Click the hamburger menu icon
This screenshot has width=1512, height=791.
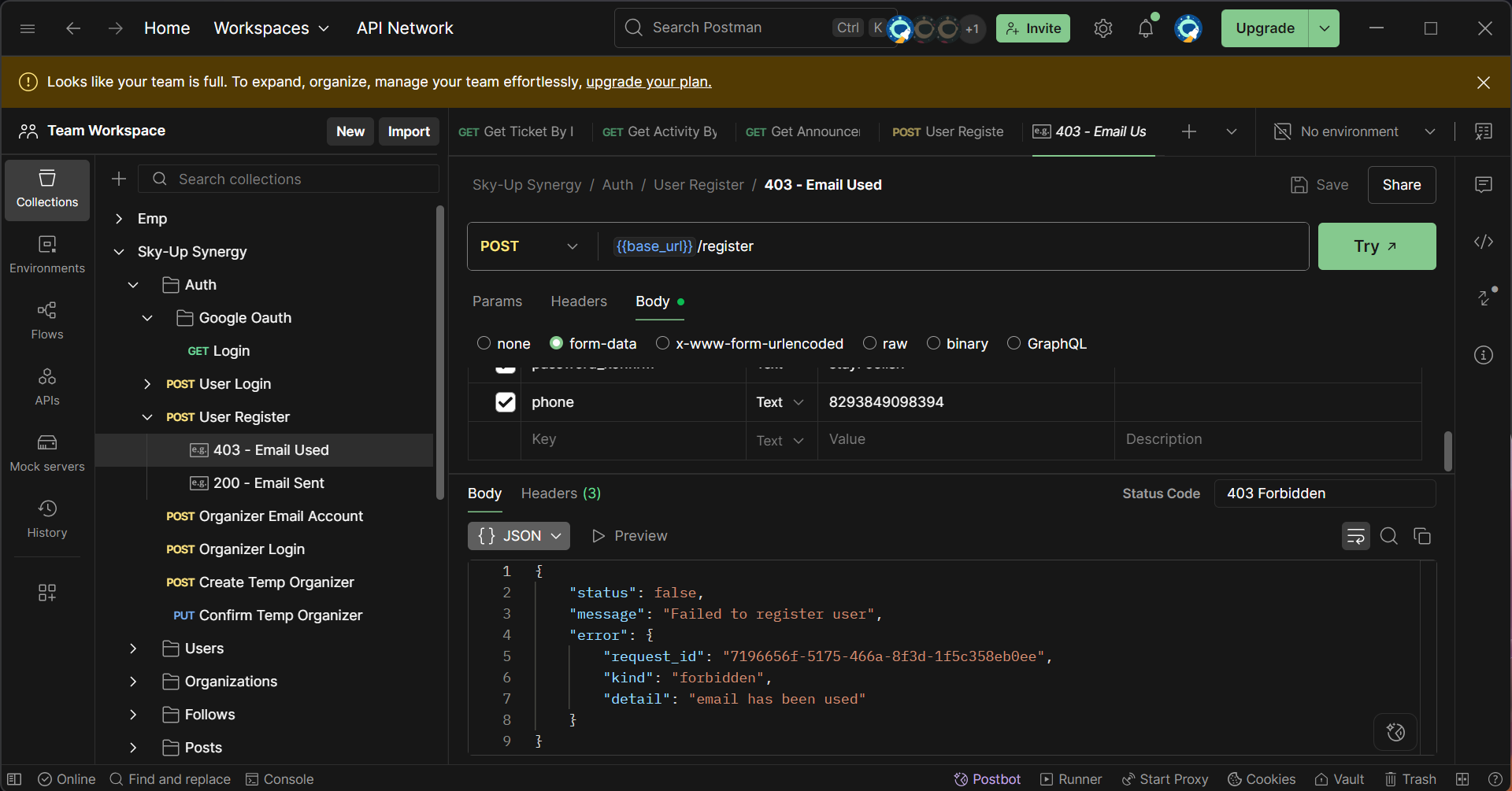pyautogui.click(x=28, y=28)
